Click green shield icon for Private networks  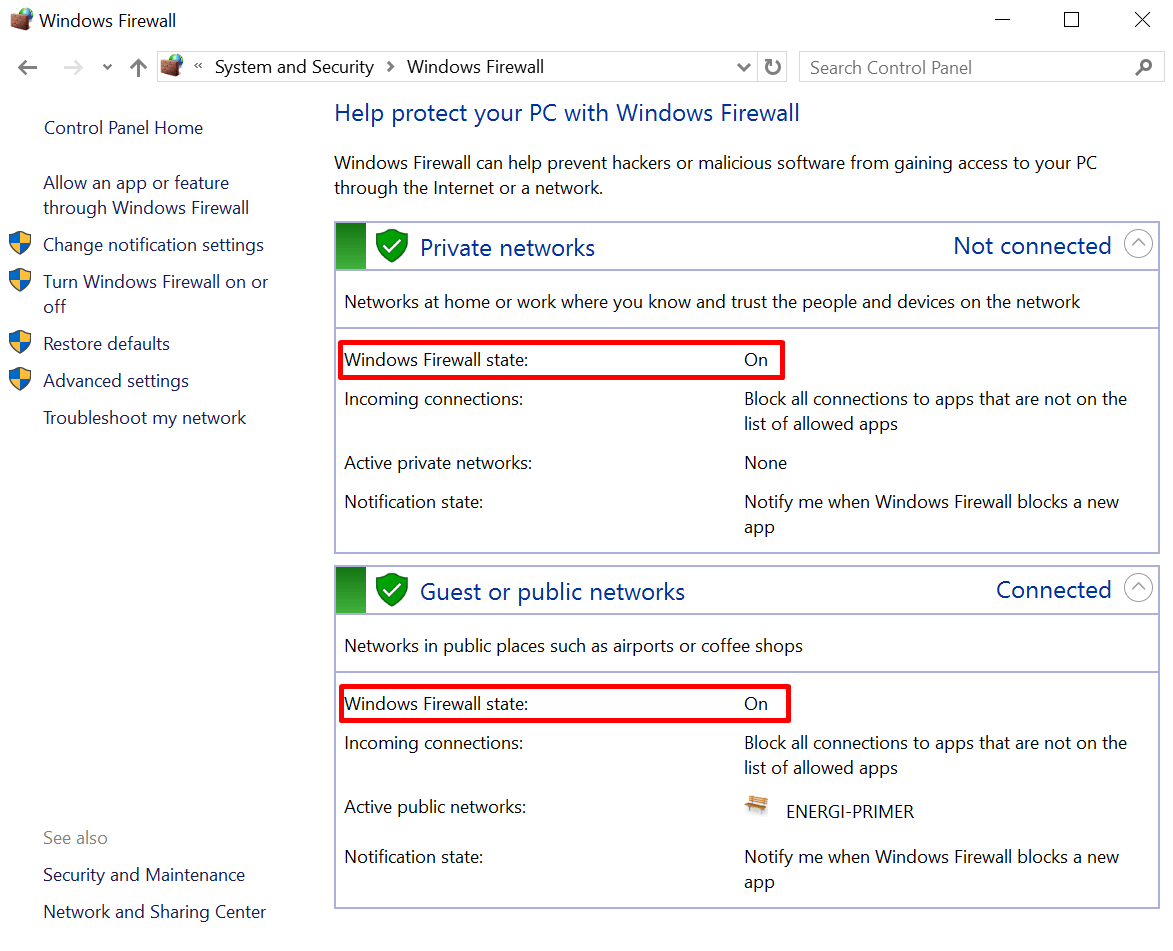click(x=391, y=245)
